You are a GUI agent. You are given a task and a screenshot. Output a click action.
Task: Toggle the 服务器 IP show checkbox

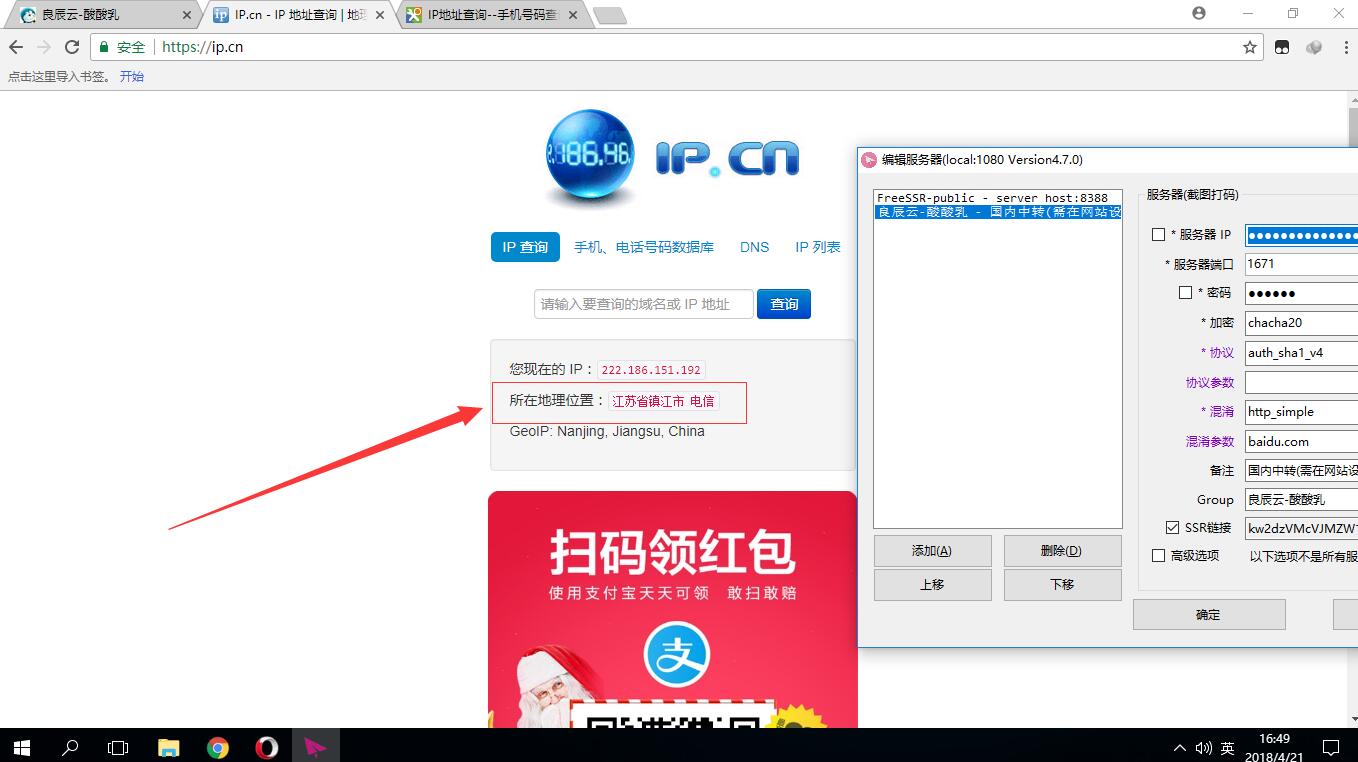click(x=1159, y=235)
